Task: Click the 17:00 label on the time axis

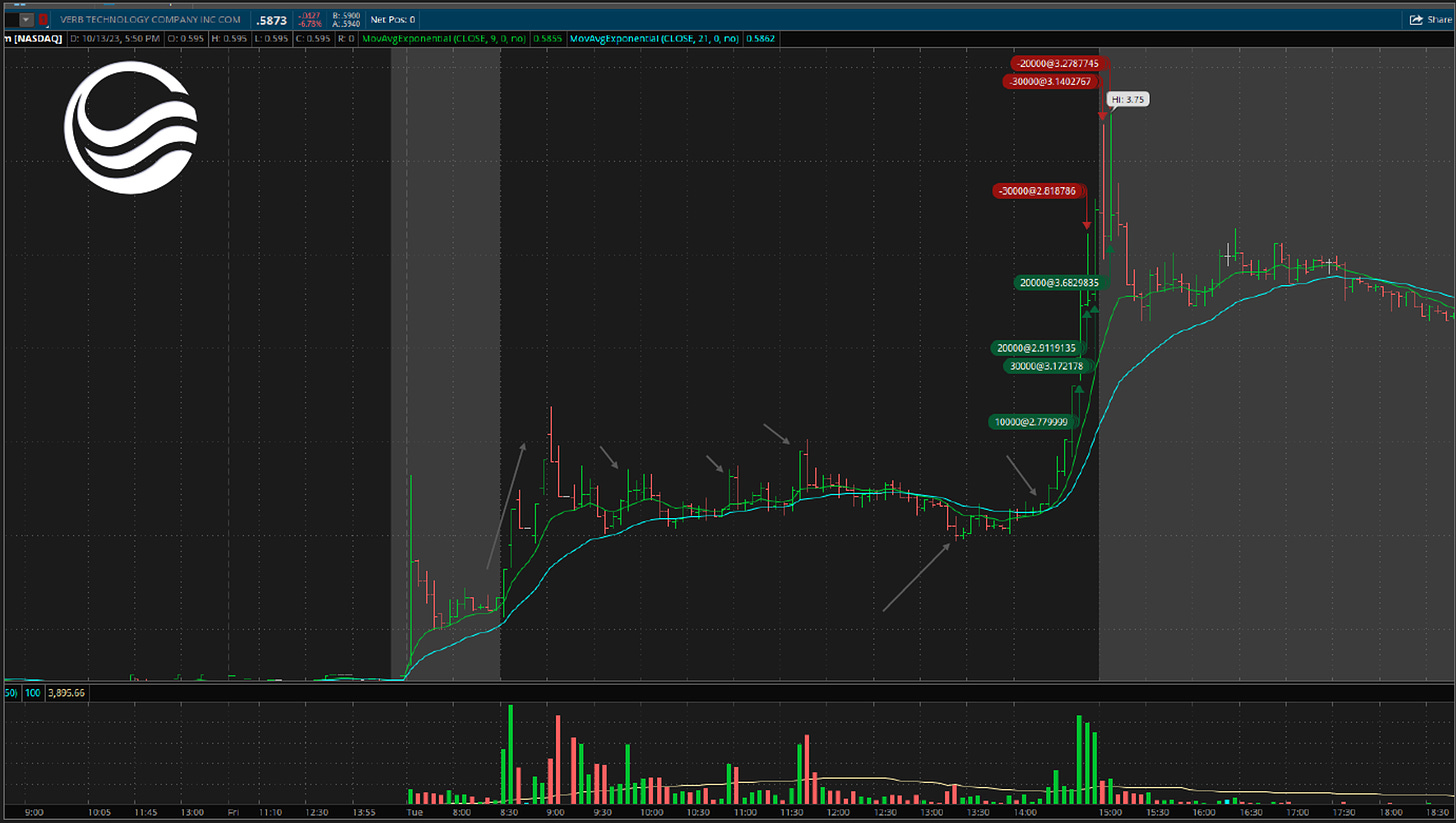Action: (1296, 814)
